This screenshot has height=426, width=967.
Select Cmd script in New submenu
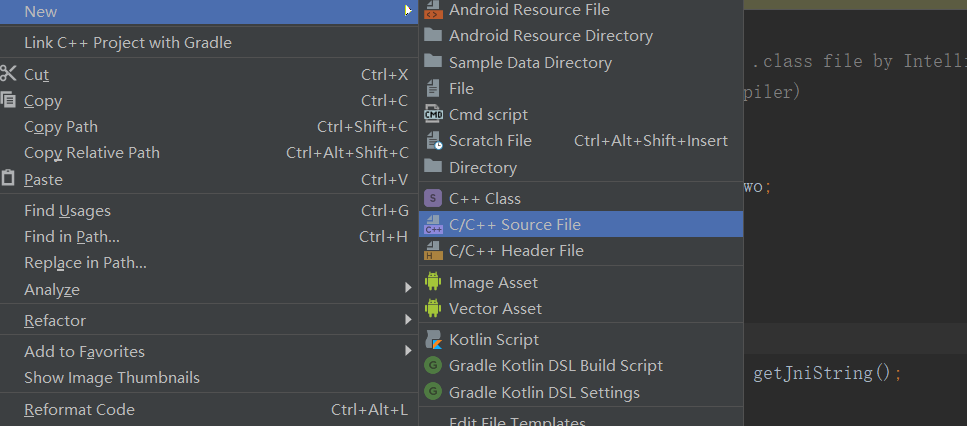pos(581,115)
